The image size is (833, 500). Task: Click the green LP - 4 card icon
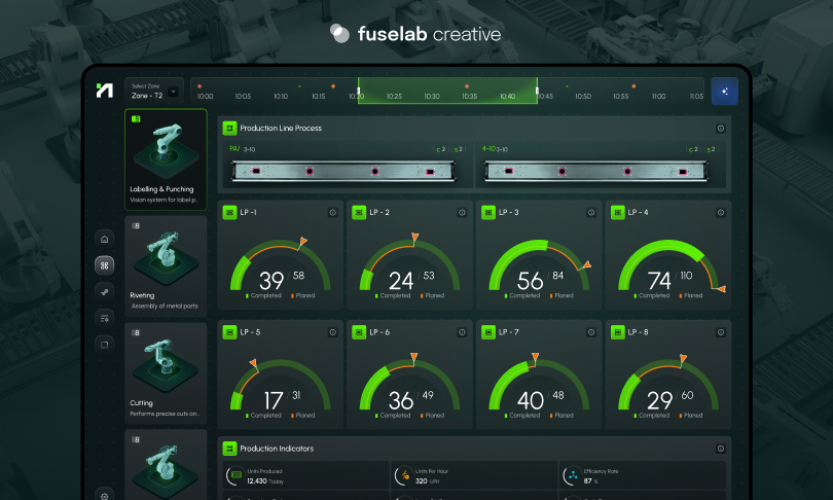(617, 213)
